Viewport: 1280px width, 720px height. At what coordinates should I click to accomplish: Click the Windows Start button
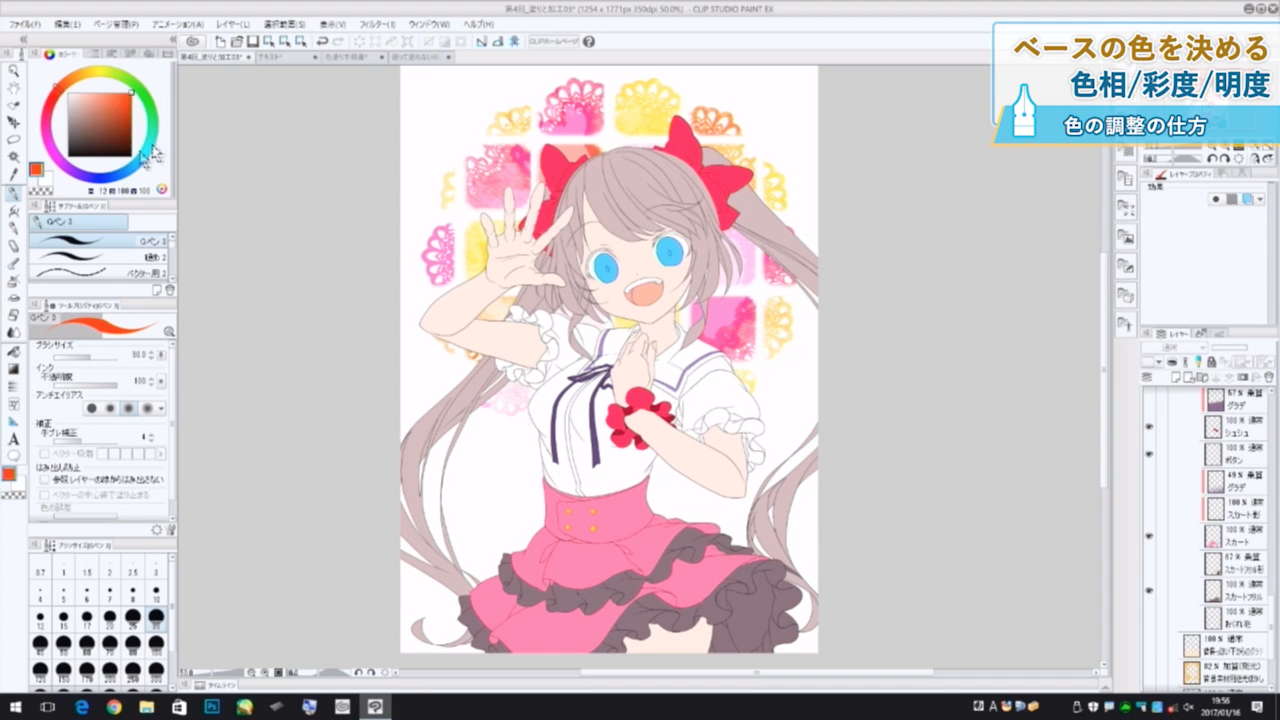click(x=15, y=706)
